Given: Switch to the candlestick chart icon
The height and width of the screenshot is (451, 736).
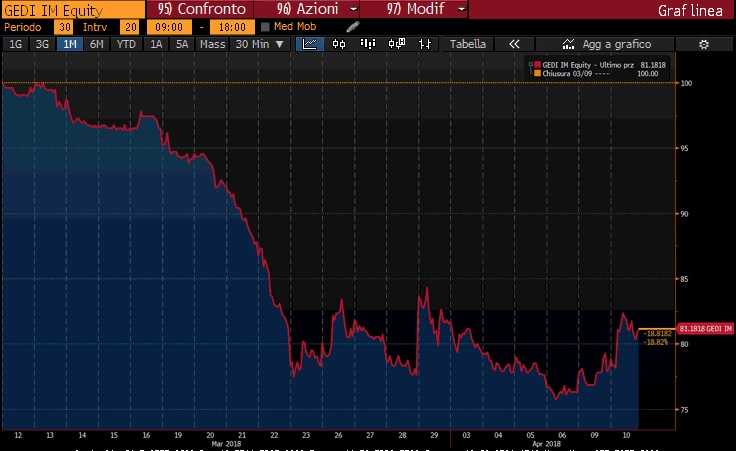Looking at the screenshot, I should (x=339, y=44).
